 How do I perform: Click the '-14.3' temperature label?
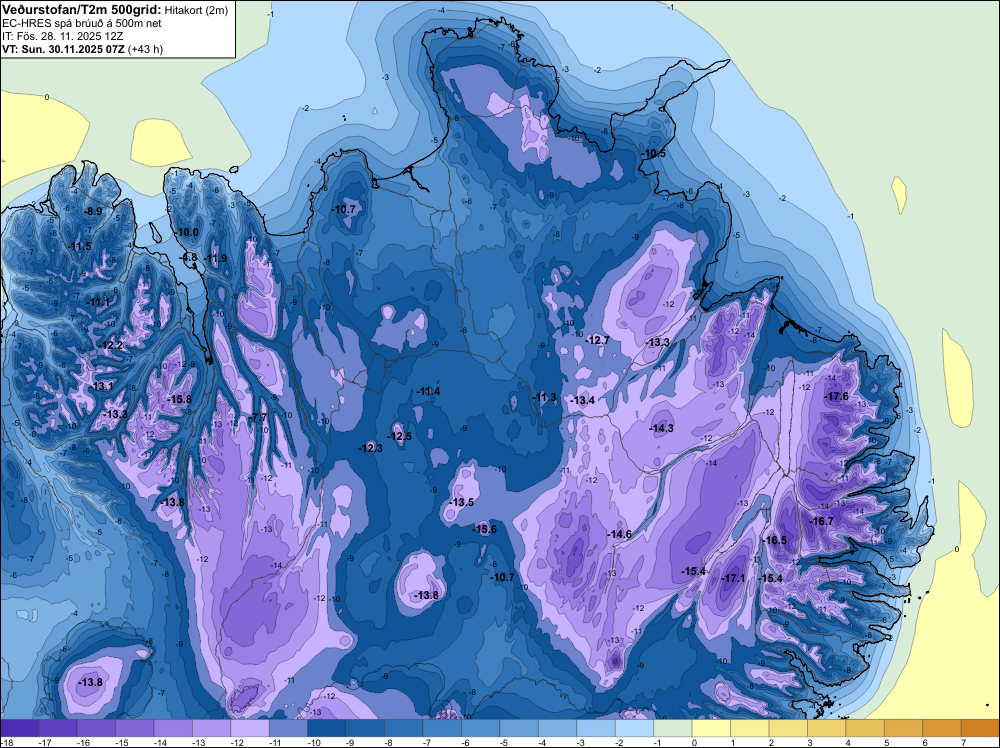pyautogui.click(x=661, y=428)
